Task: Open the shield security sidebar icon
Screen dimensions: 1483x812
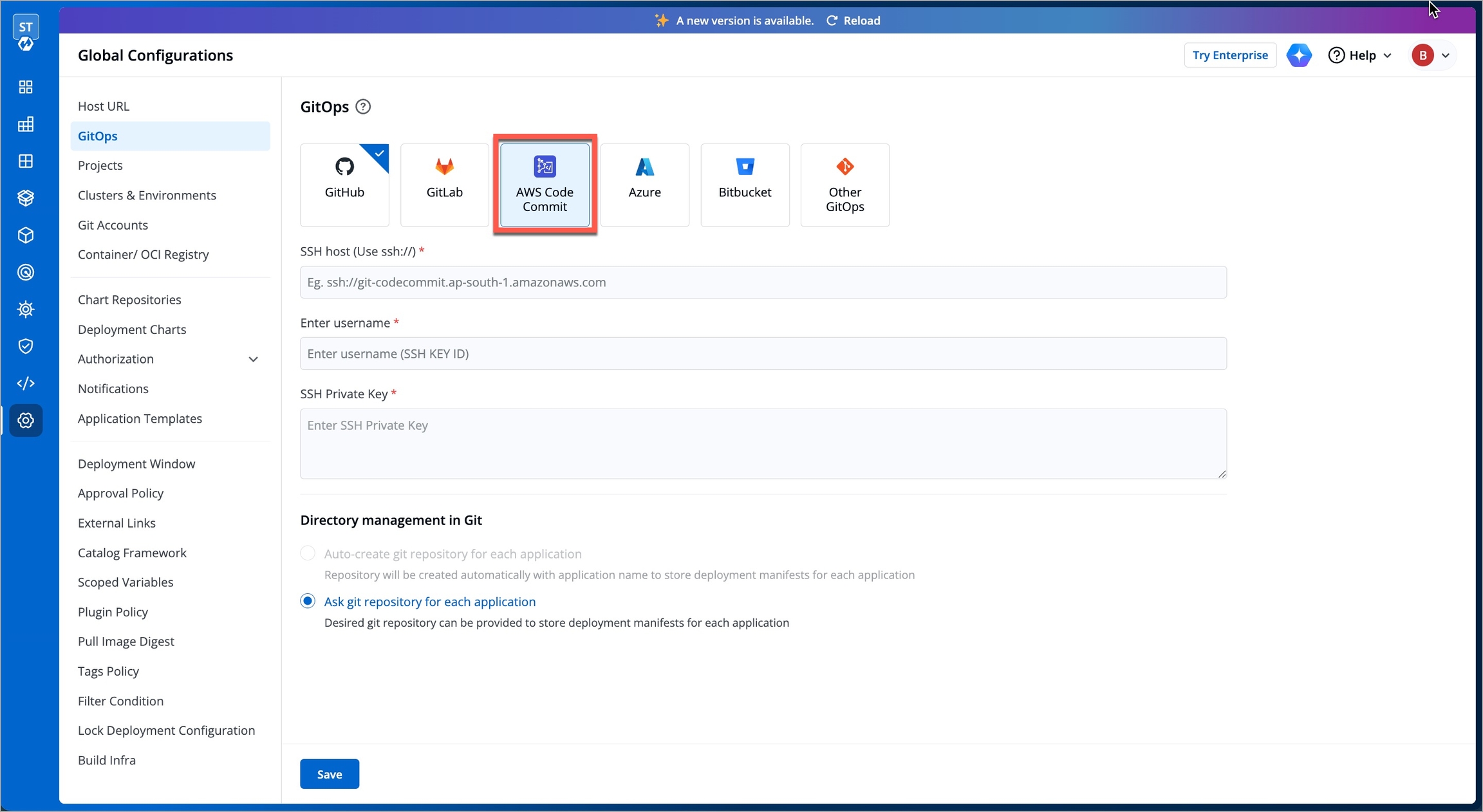Action: tap(26, 346)
